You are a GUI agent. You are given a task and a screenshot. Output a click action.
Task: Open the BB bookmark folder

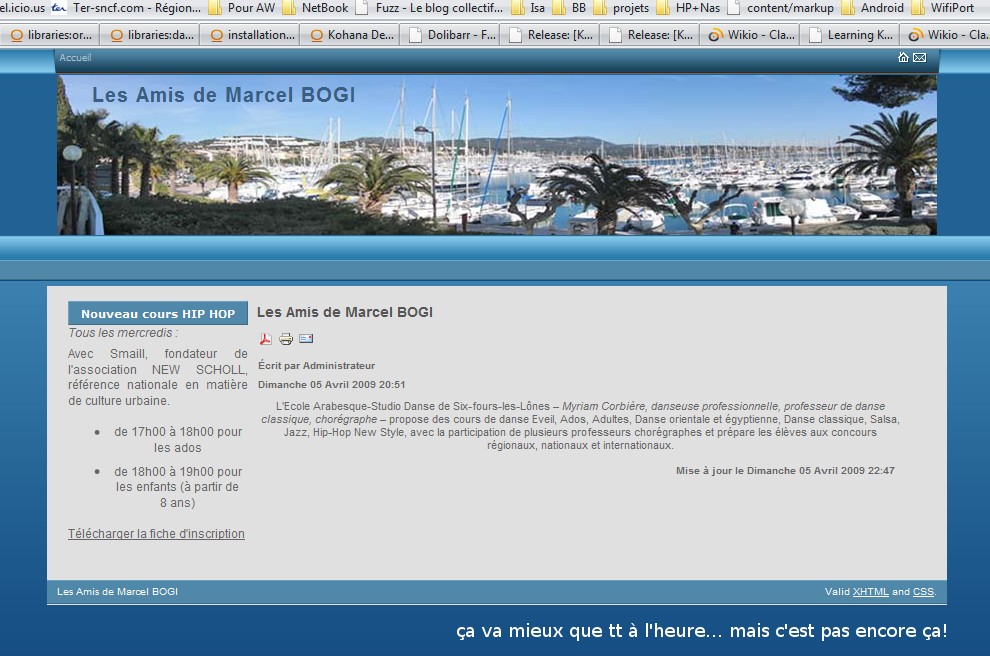tap(570, 8)
